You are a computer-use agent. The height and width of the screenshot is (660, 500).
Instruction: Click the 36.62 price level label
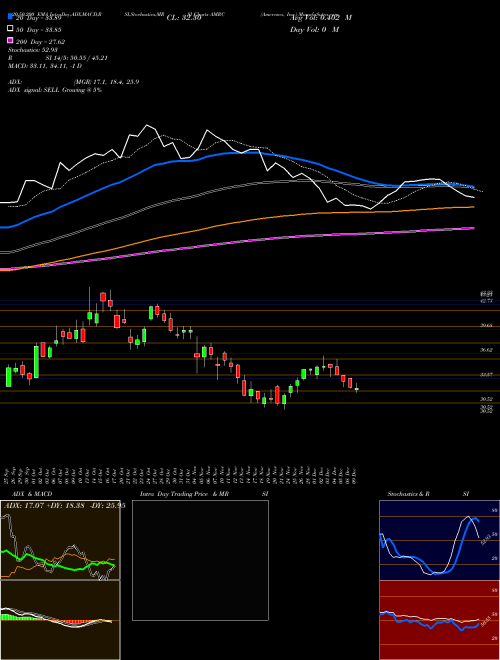tap(487, 350)
